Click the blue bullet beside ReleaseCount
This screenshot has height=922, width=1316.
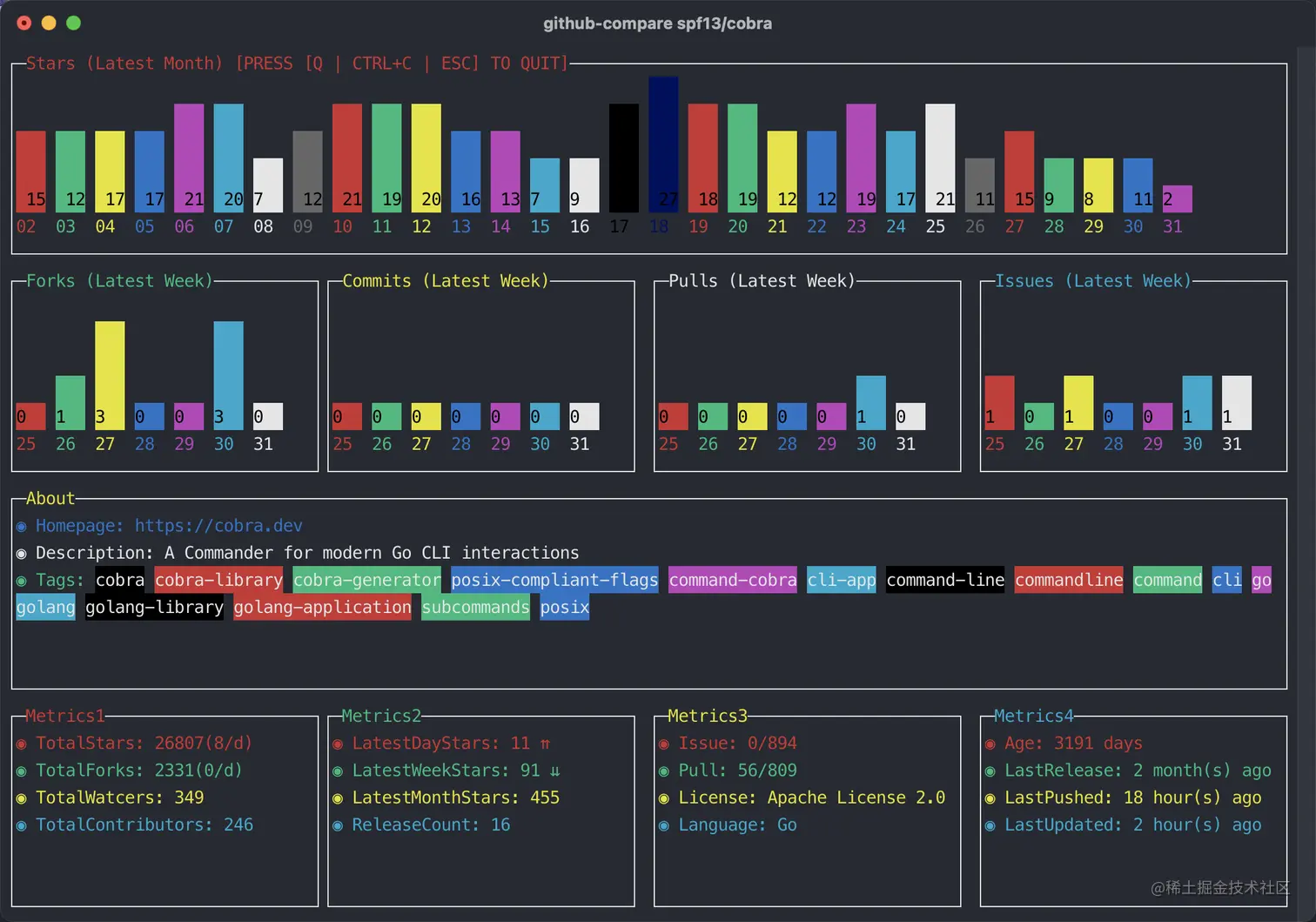(x=338, y=825)
